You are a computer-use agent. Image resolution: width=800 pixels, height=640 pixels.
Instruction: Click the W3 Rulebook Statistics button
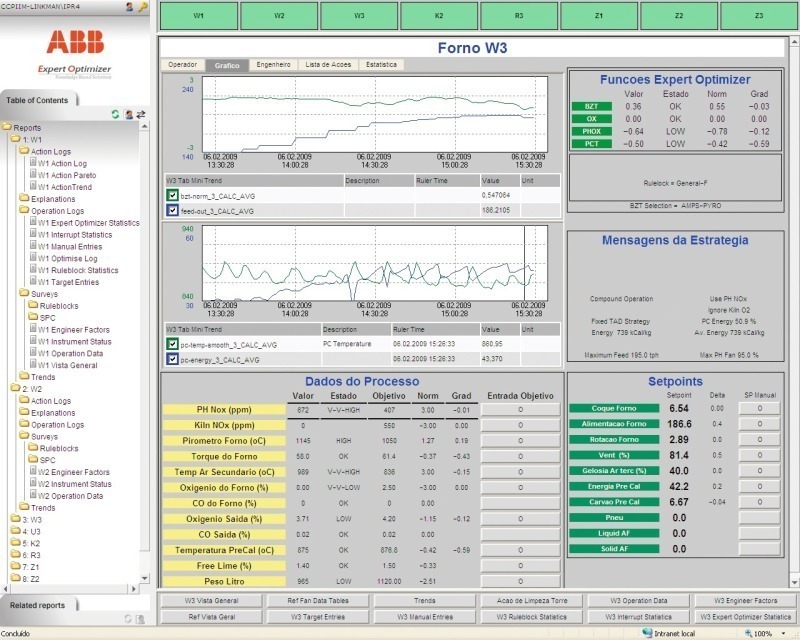(529, 617)
